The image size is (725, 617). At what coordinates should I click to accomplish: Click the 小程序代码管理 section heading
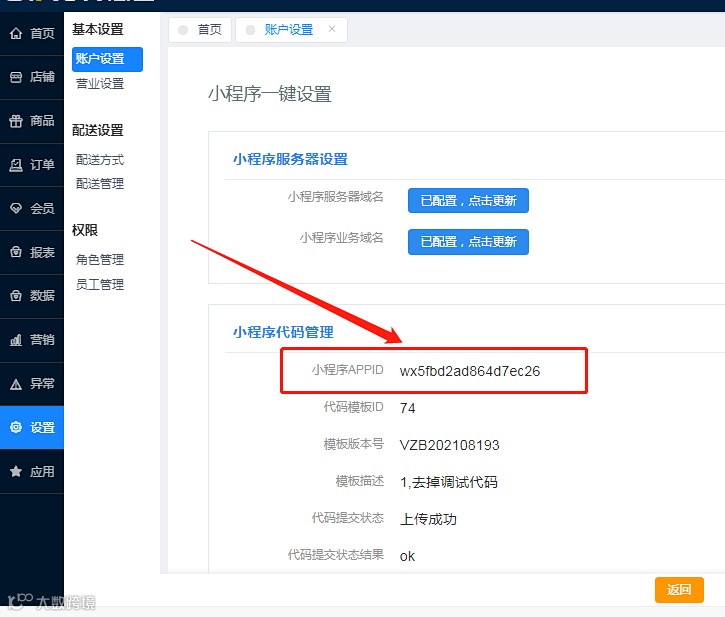click(x=283, y=332)
